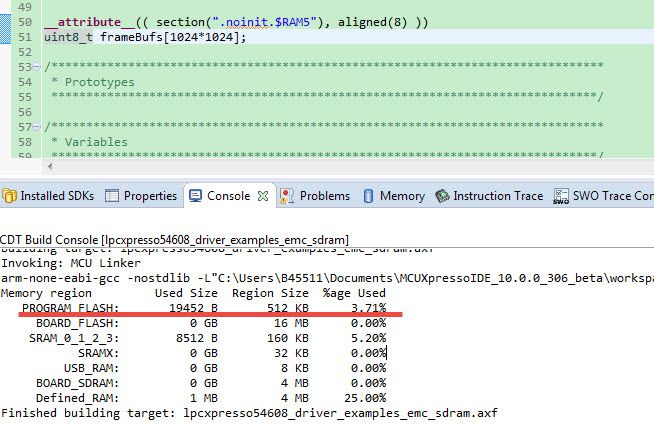Viewport: 654px width, 428px height.
Task: Click the BOARD_FLASH row label
Action: [78, 323]
